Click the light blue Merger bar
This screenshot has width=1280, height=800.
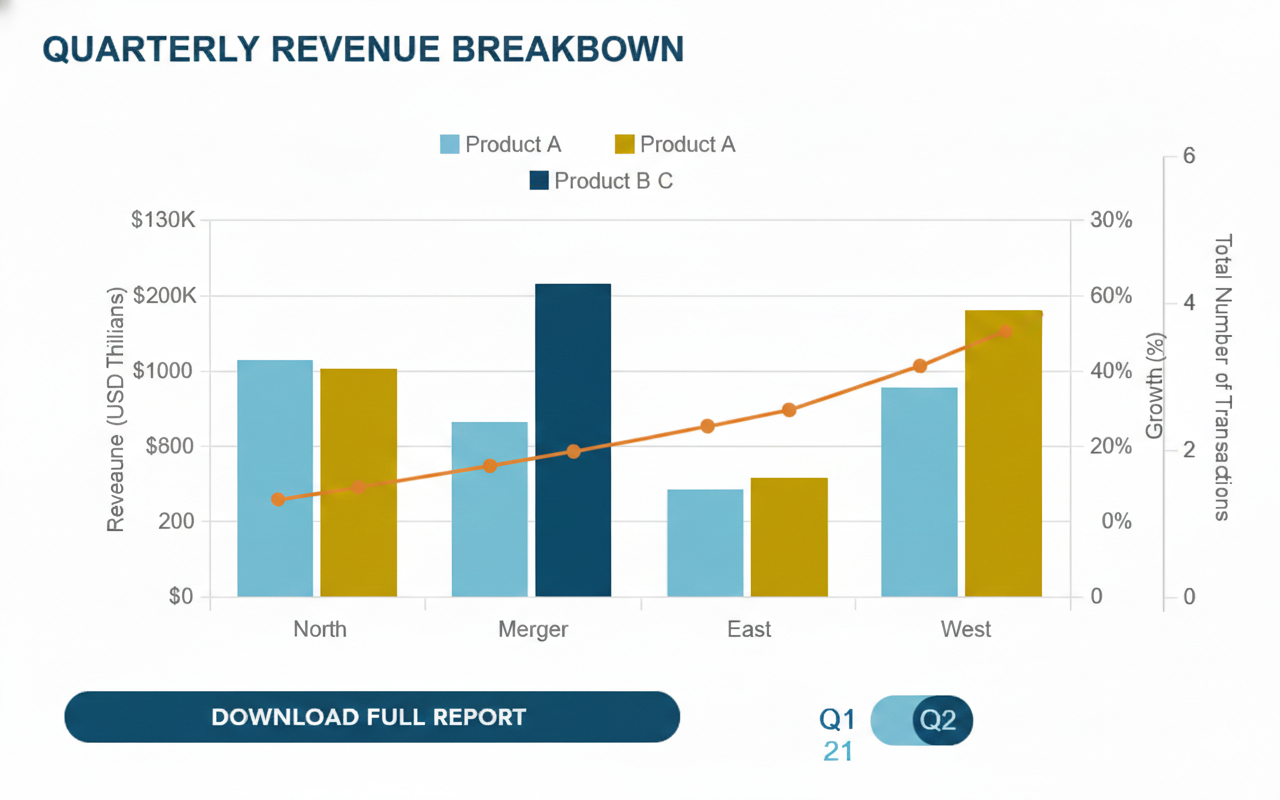489,509
